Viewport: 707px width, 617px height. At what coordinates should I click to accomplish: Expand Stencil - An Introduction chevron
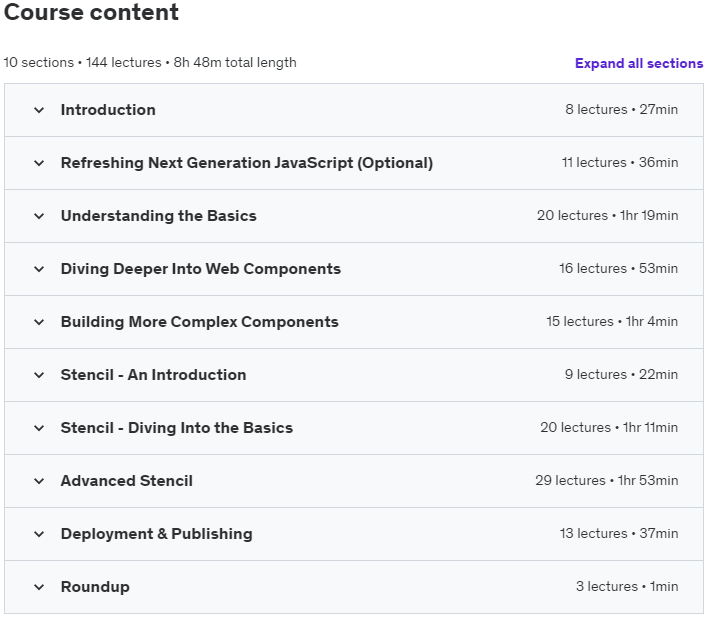tap(39, 375)
